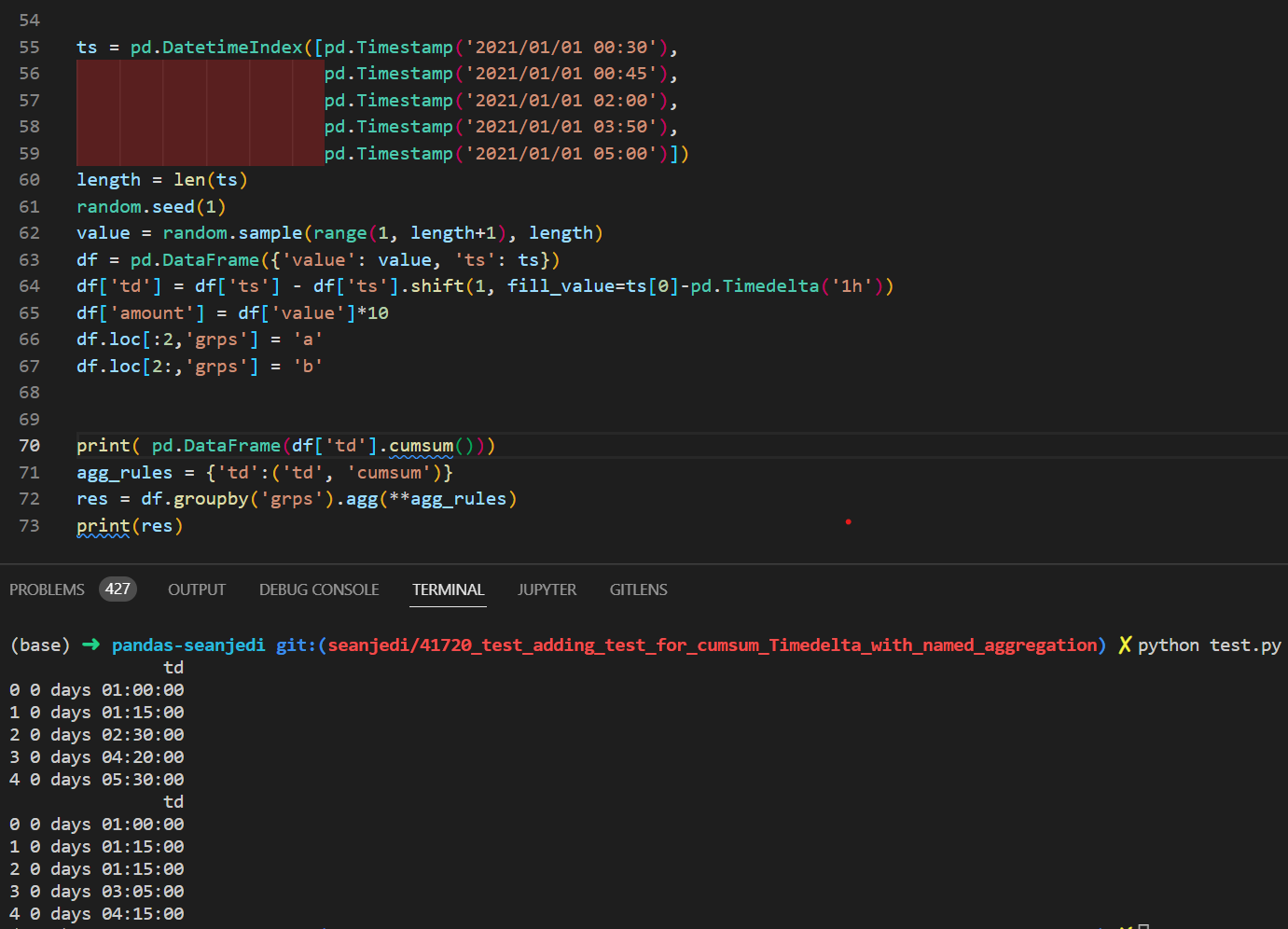Click the 'cumsum' call on line 70

pos(421,446)
